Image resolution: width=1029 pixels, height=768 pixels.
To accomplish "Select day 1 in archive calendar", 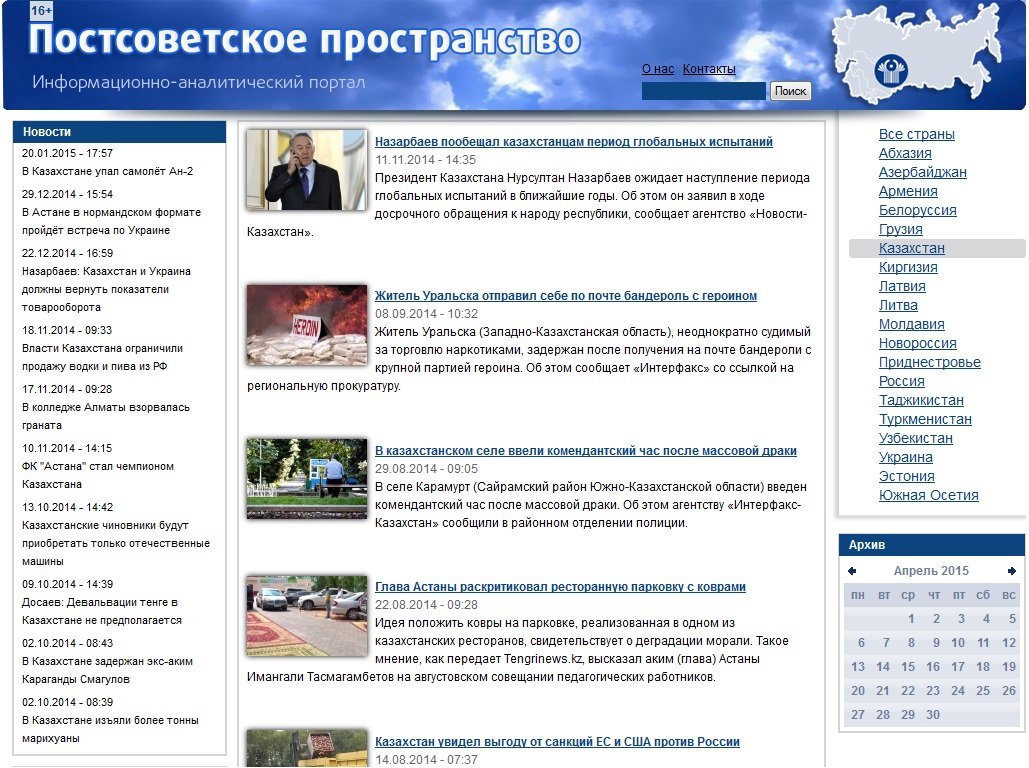I will [x=911, y=619].
